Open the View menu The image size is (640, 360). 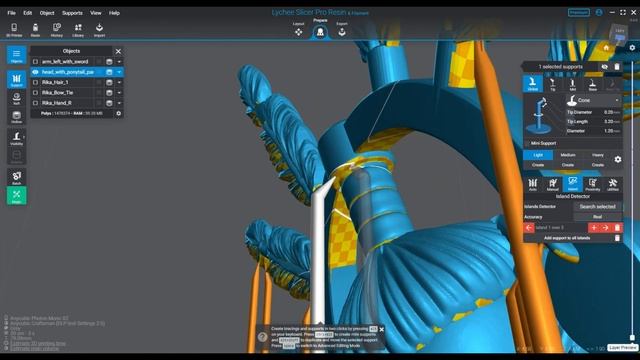coord(96,13)
